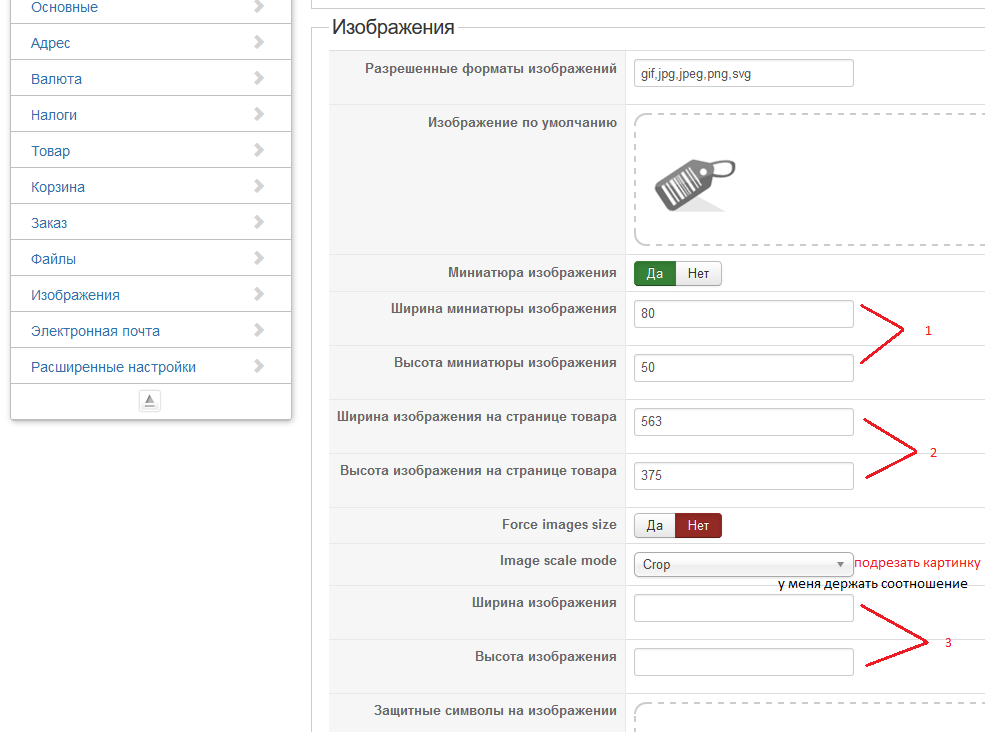Click the chevron icon next to Электронная почта
The image size is (985, 732).
tap(259, 330)
